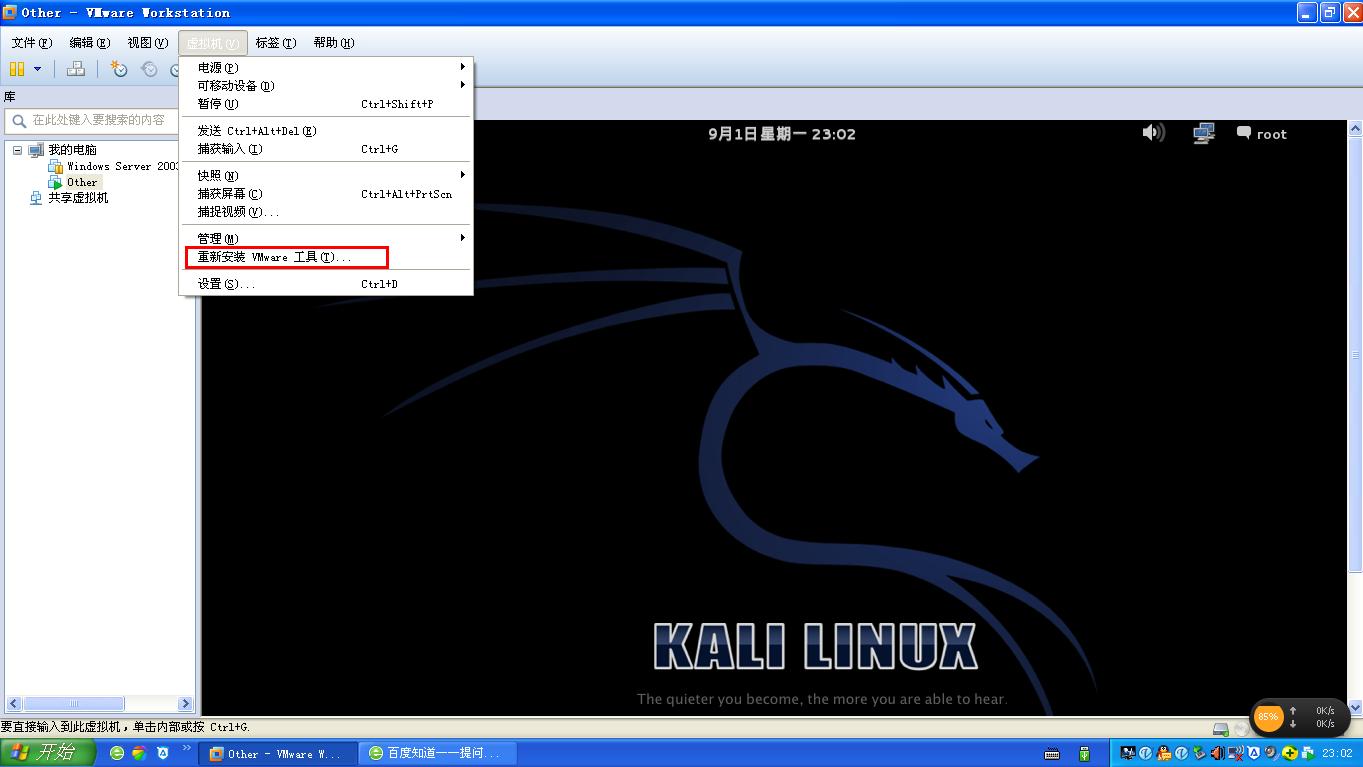Viewport: 1363px width, 767px height.
Task: Select the Windows Server 2003 virtual machine
Action: point(123,166)
